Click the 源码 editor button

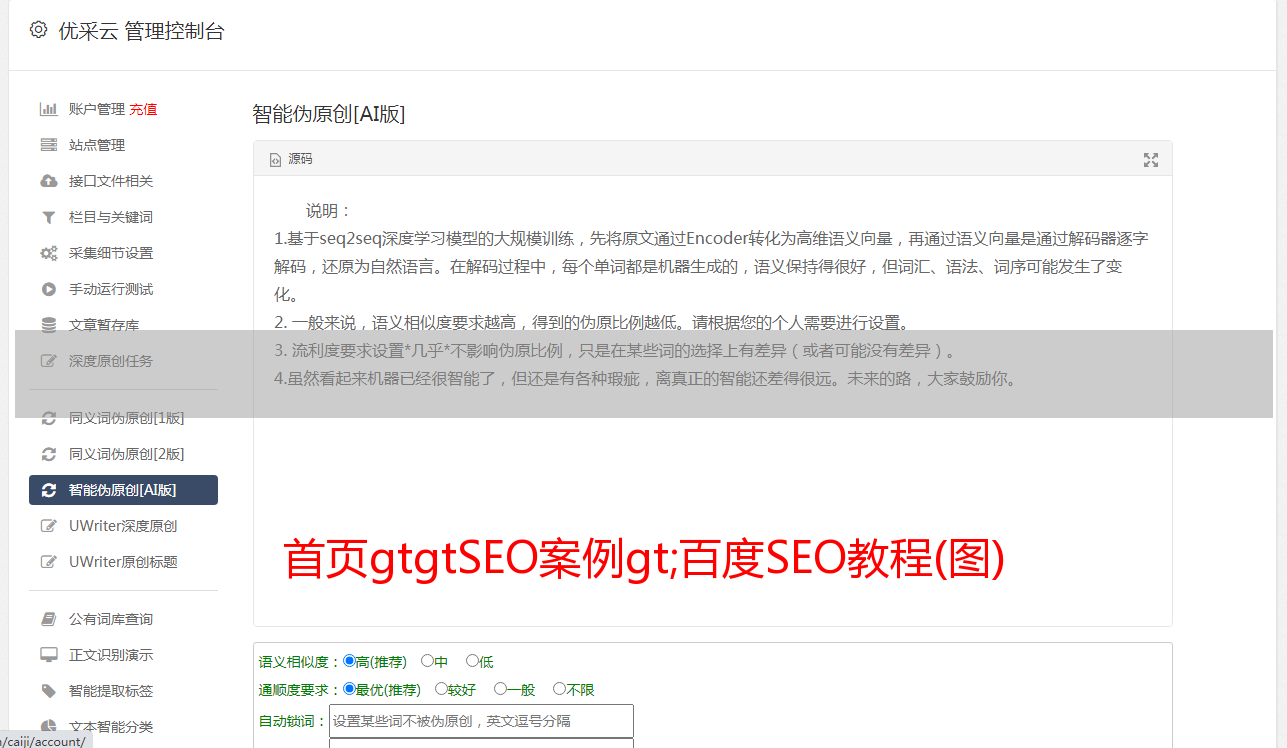[291, 160]
